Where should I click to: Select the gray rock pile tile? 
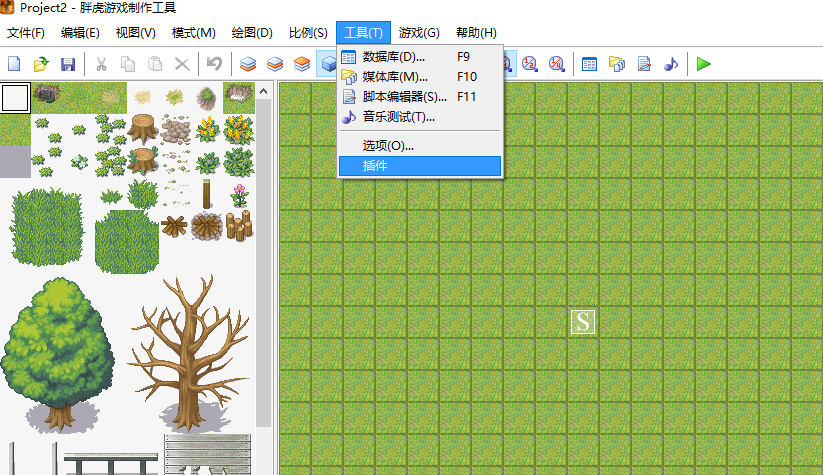tap(175, 130)
